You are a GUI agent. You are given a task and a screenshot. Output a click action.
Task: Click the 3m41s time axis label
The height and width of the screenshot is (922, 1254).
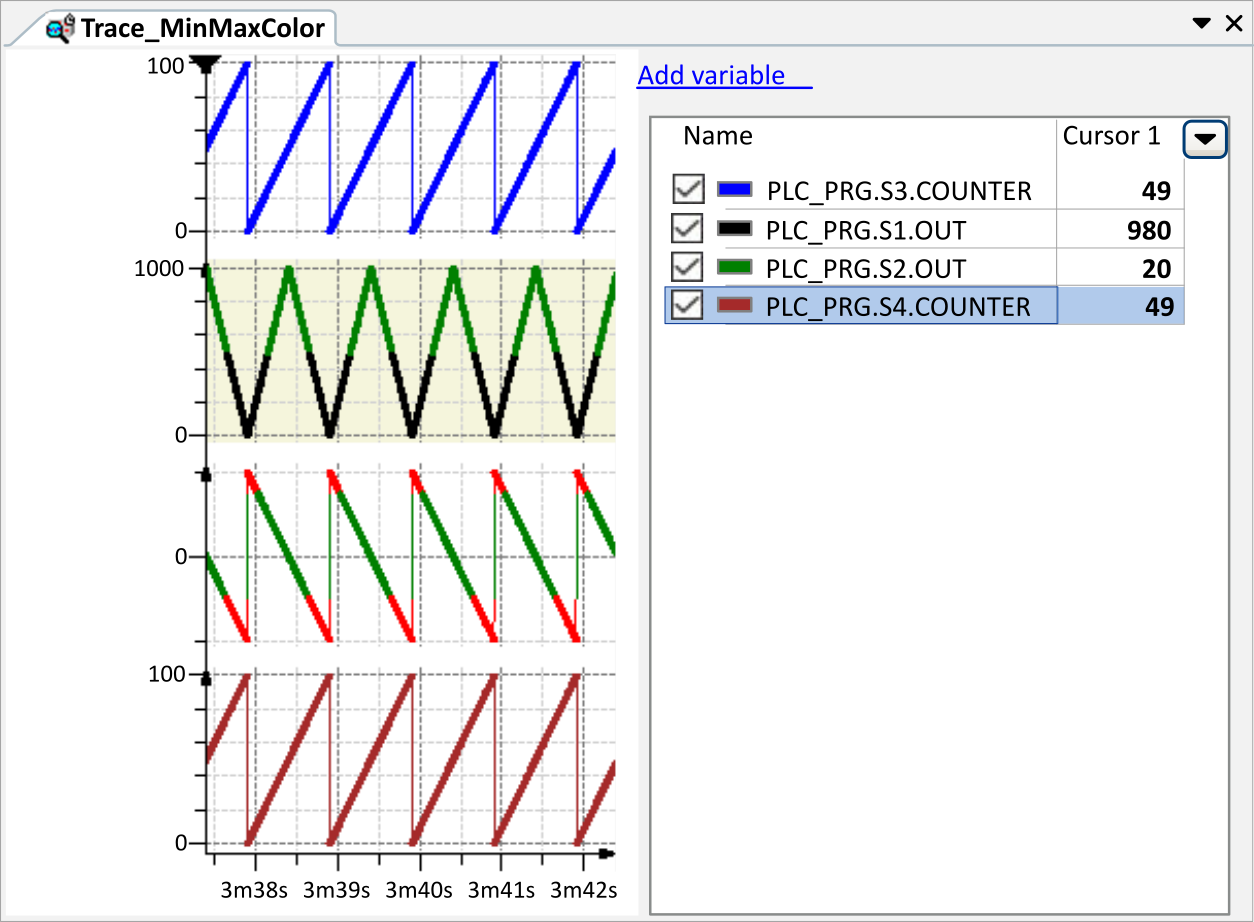coord(501,890)
